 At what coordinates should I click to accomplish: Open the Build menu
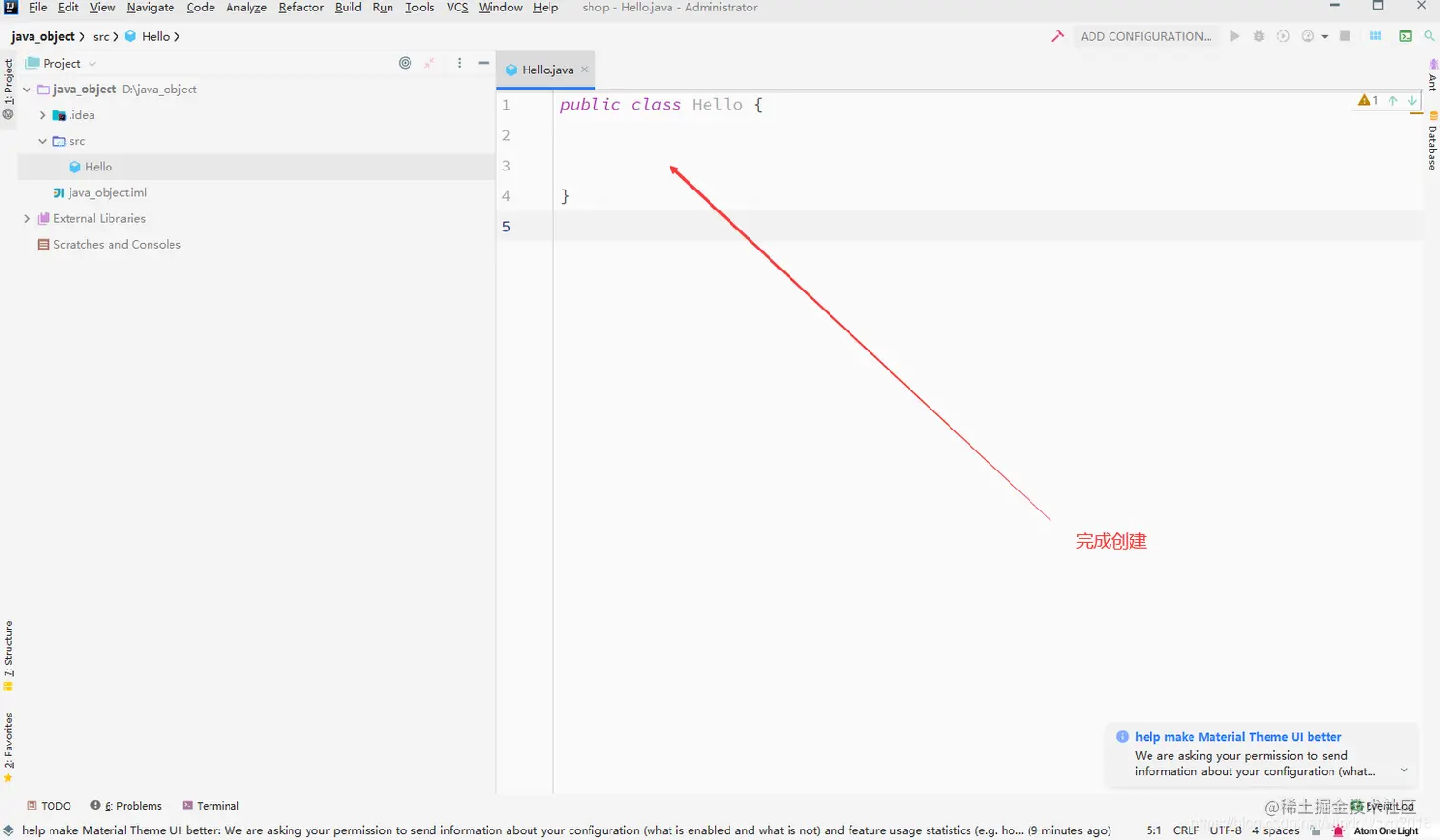tap(348, 8)
